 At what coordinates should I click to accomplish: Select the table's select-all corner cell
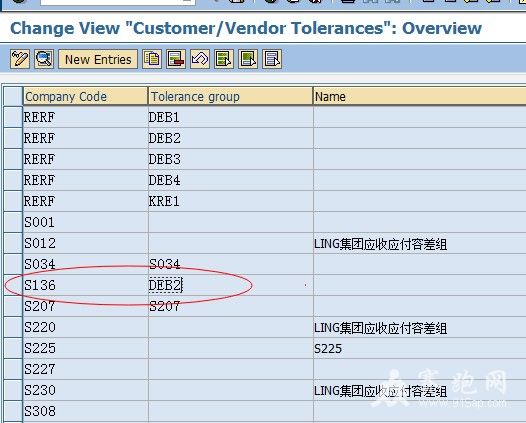click(x=13, y=96)
